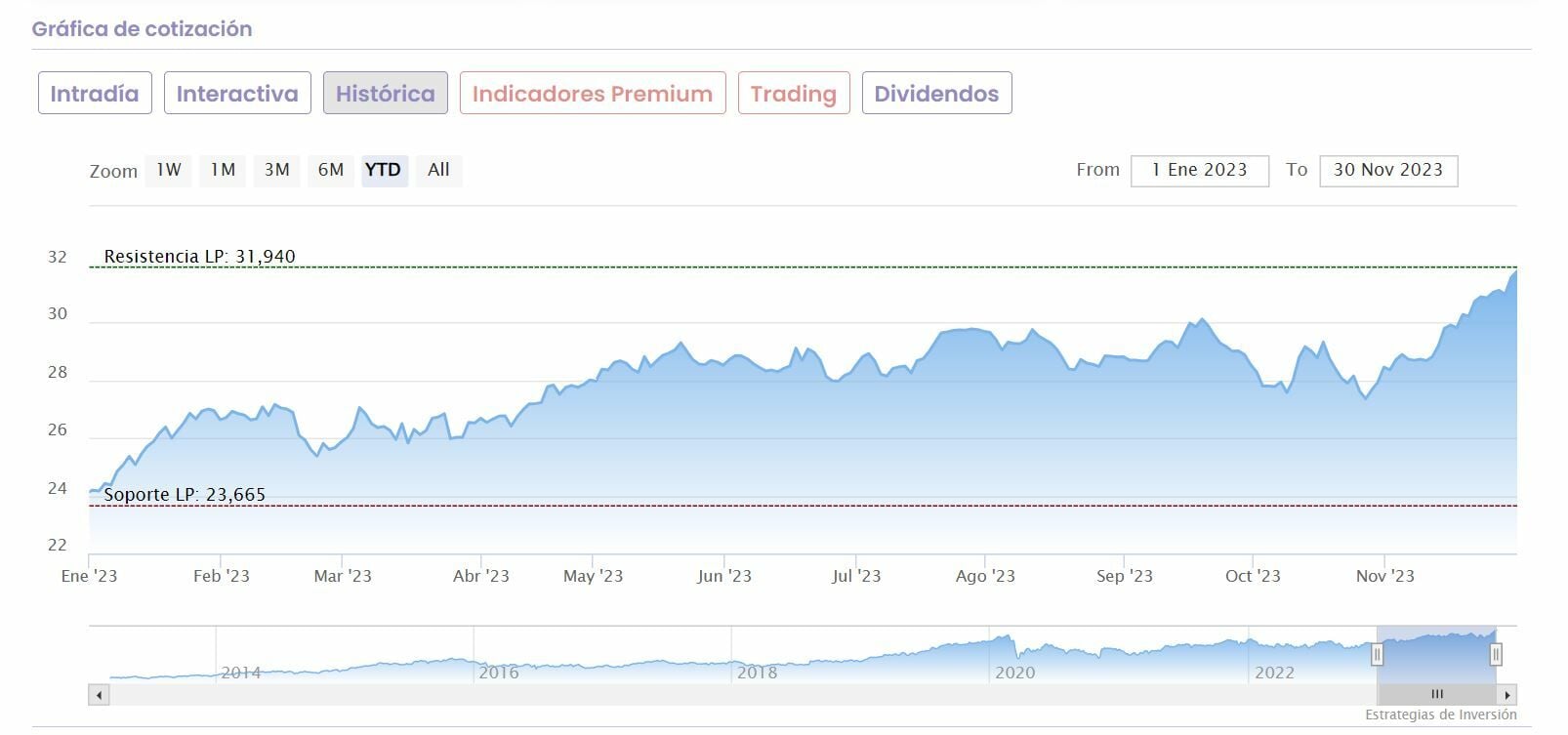The width and height of the screenshot is (1568, 735).
Task: Show All historical data
Action: (438, 170)
